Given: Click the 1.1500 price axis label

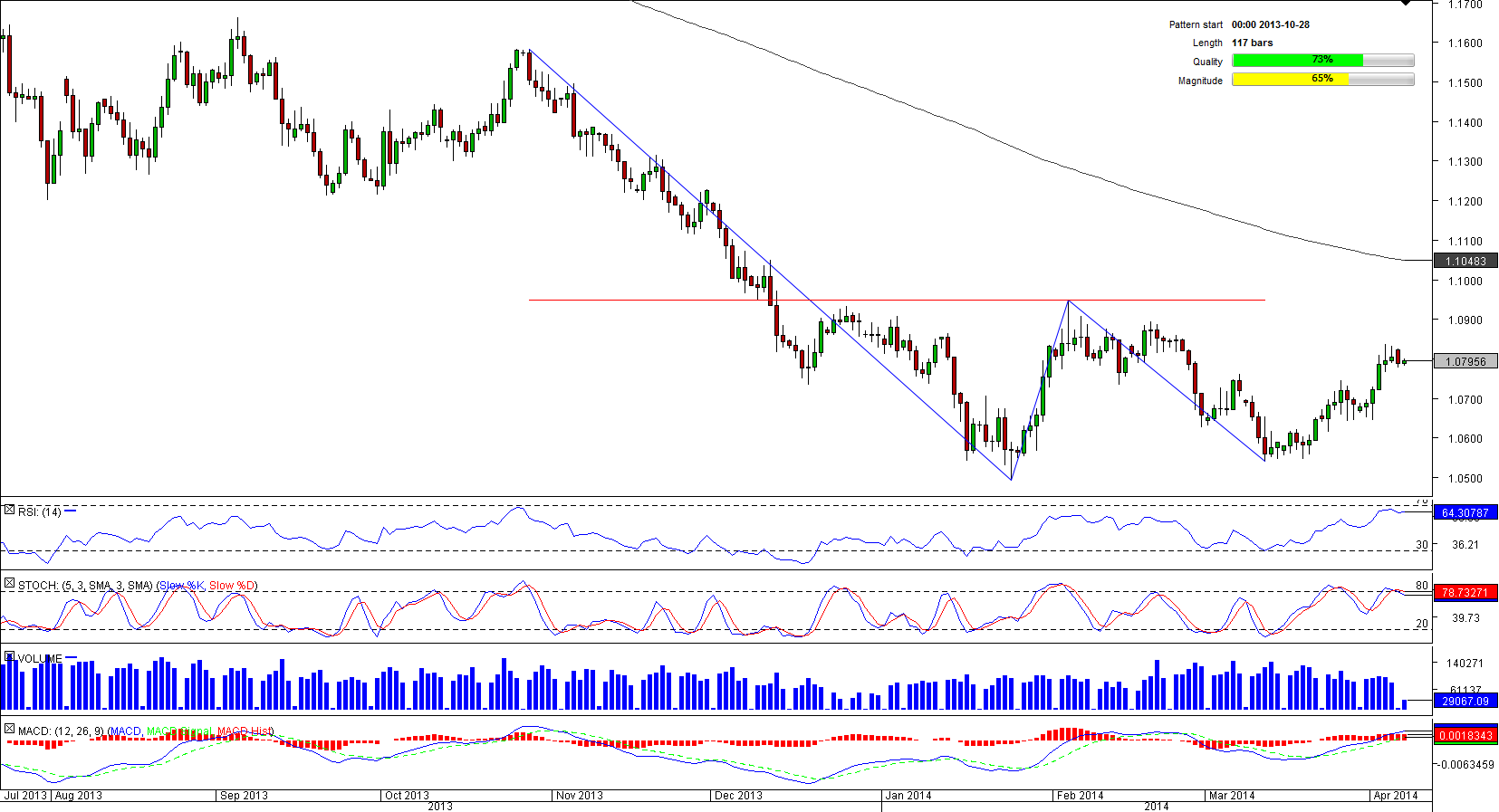Looking at the screenshot, I should coord(1465,83).
